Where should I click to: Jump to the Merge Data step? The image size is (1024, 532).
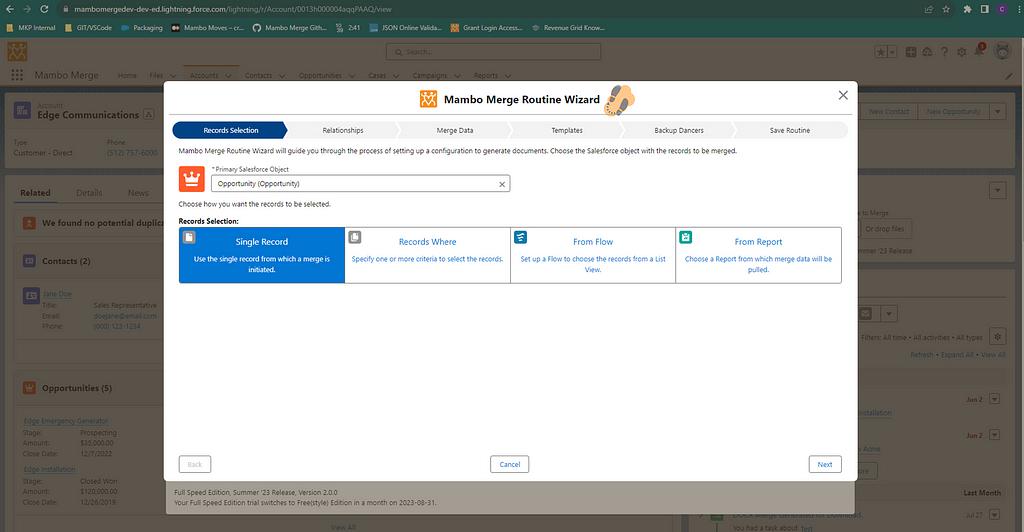tap(455, 130)
